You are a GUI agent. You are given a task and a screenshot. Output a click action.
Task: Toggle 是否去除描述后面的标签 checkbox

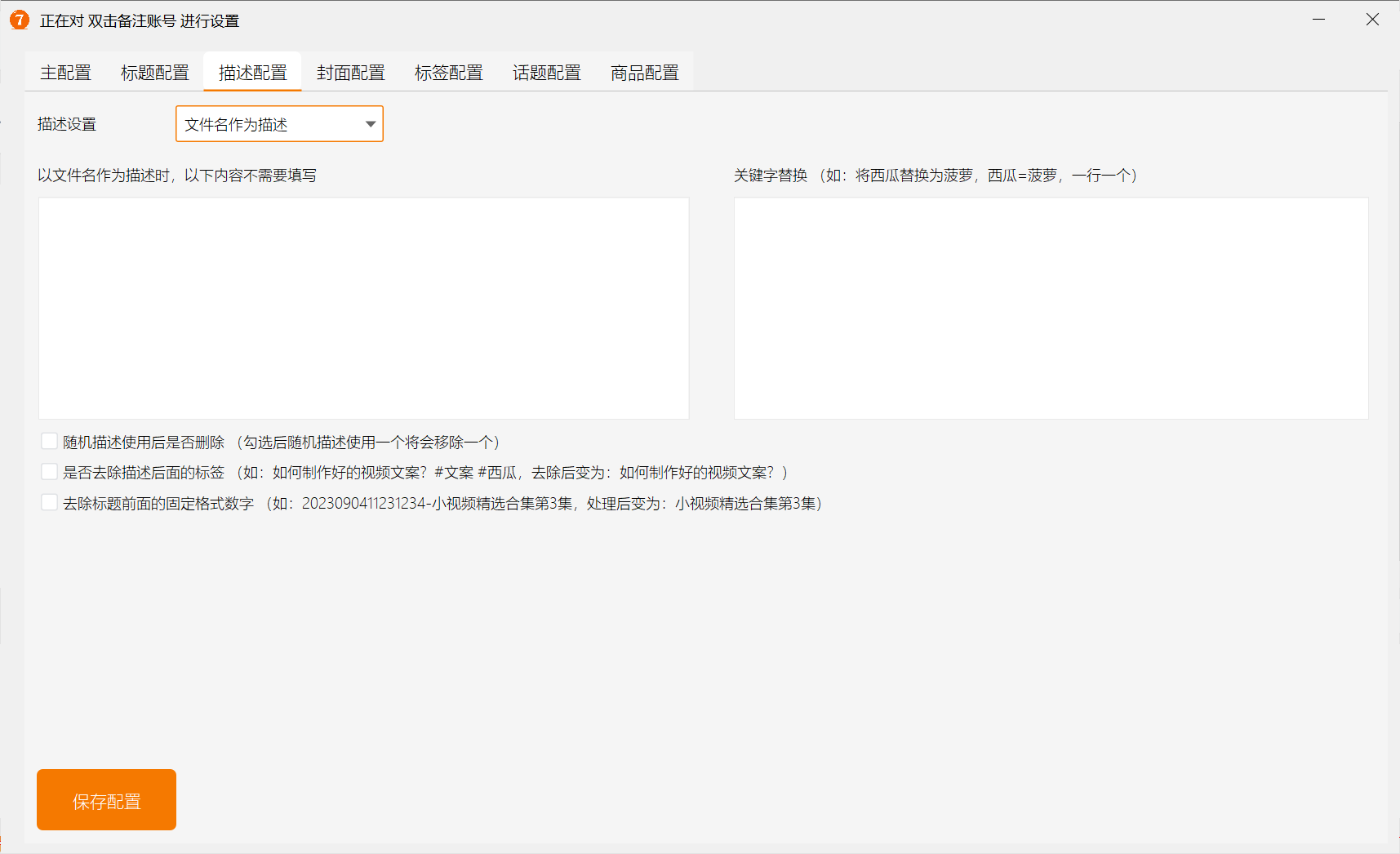pos(50,472)
